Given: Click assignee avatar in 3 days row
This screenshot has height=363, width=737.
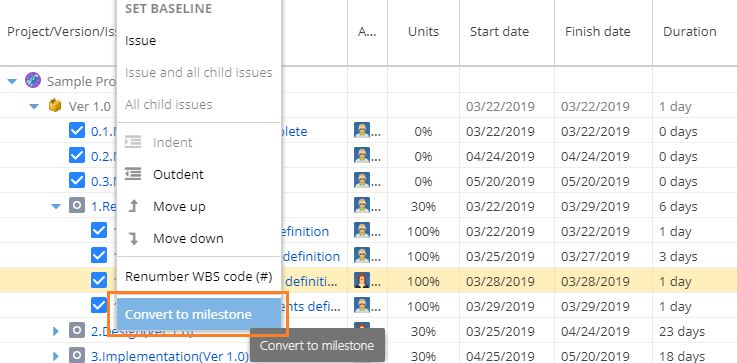Looking at the screenshot, I should click(362, 255).
